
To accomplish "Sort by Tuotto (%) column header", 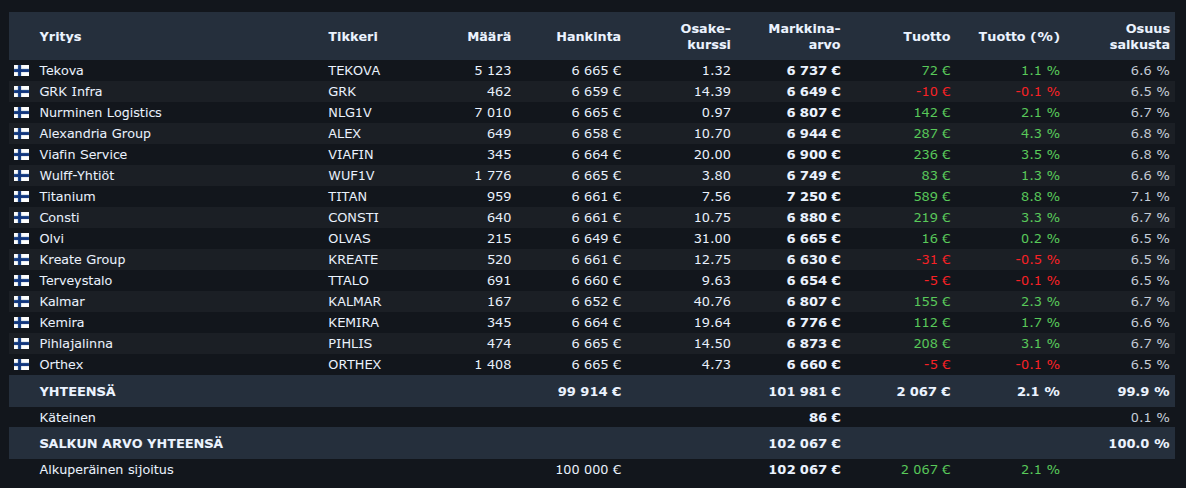I will click(x=1018, y=37).
